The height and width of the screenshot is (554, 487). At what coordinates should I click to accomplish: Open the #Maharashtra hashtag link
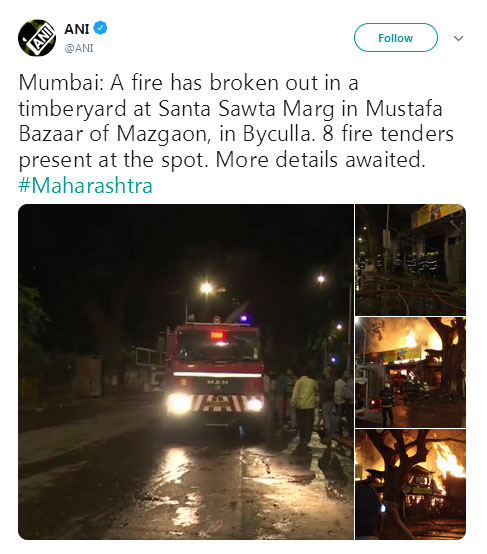pyautogui.click(x=86, y=185)
